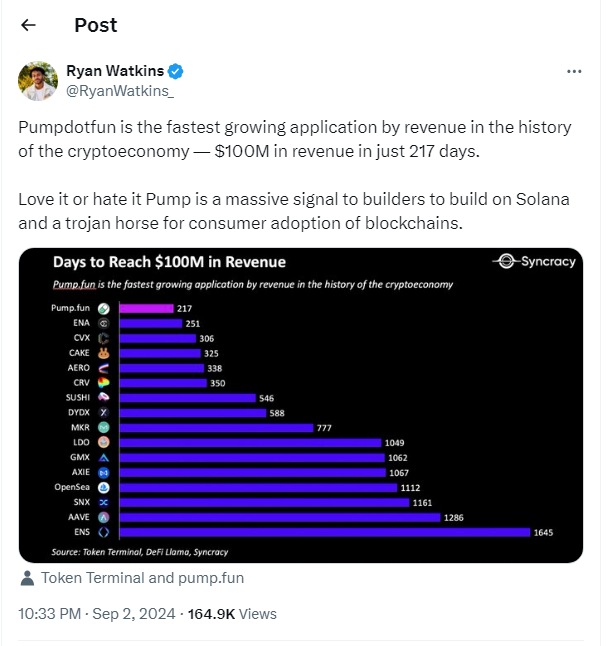Click Ryan Watkins' profile avatar
The width and height of the screenshot is (607, 646).
pyautogui.click(x=38, y=81)
